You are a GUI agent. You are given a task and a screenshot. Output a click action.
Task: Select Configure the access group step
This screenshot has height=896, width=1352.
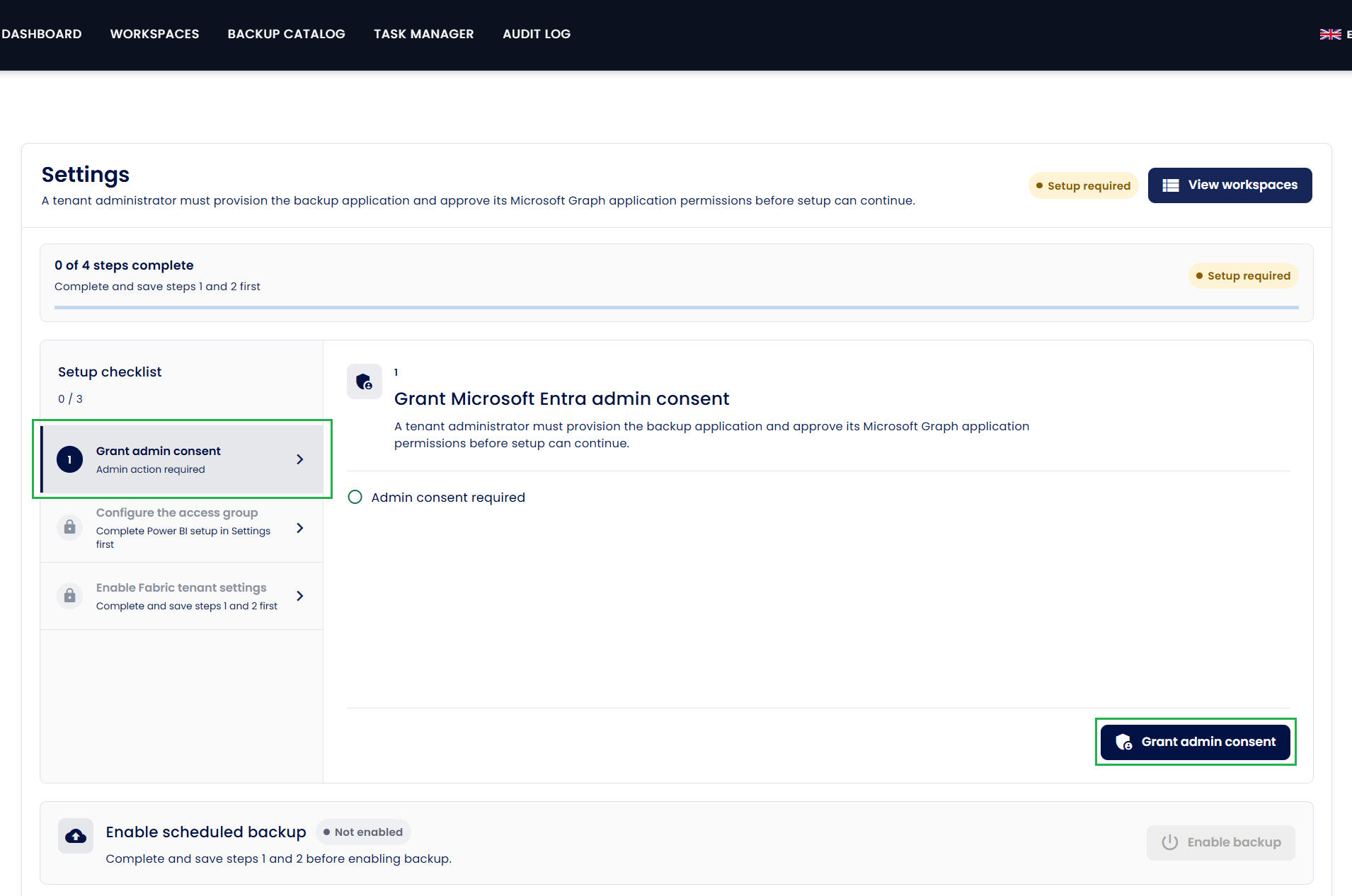tap(182, 528)
